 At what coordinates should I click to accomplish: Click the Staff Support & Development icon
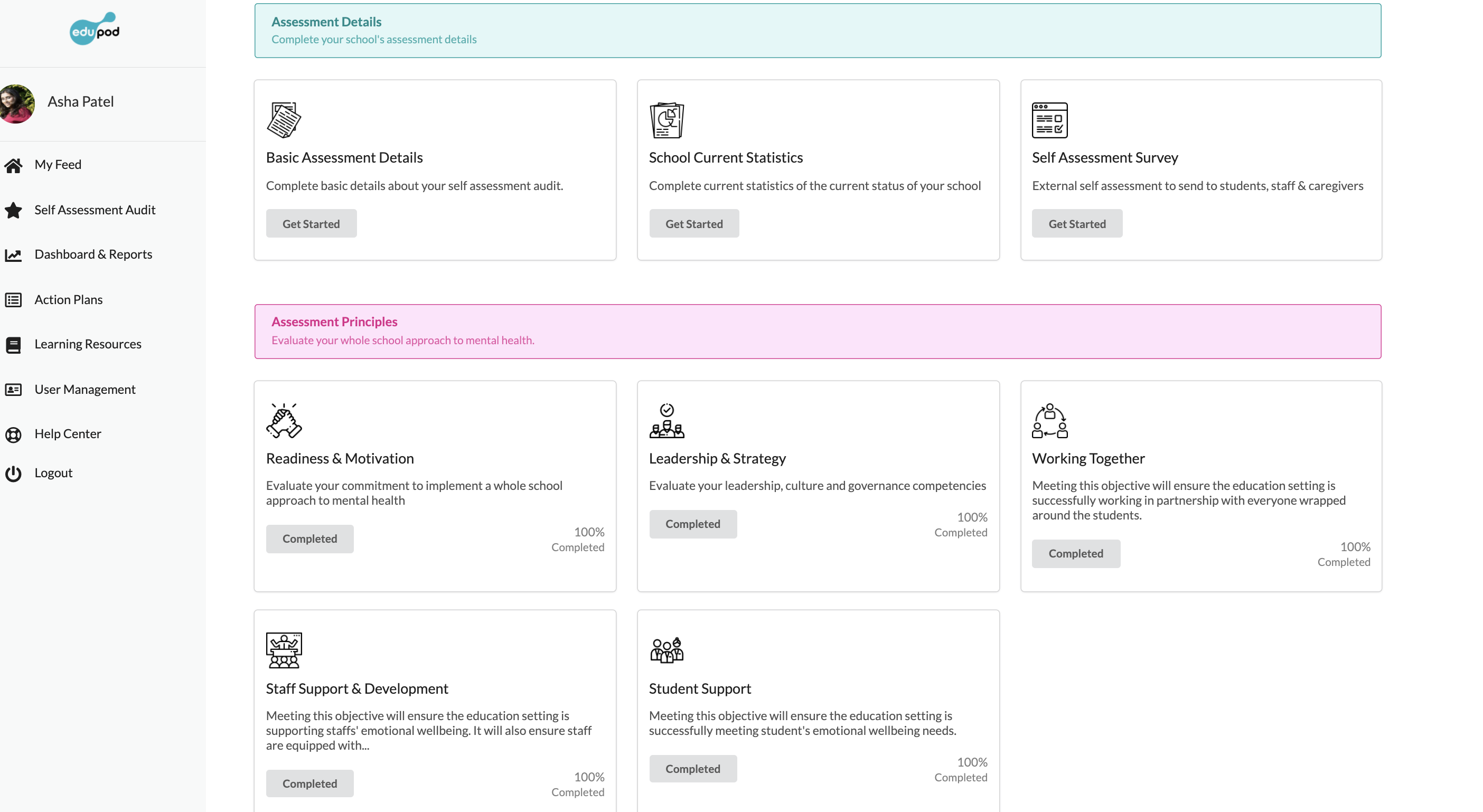[x=284, y=648]
